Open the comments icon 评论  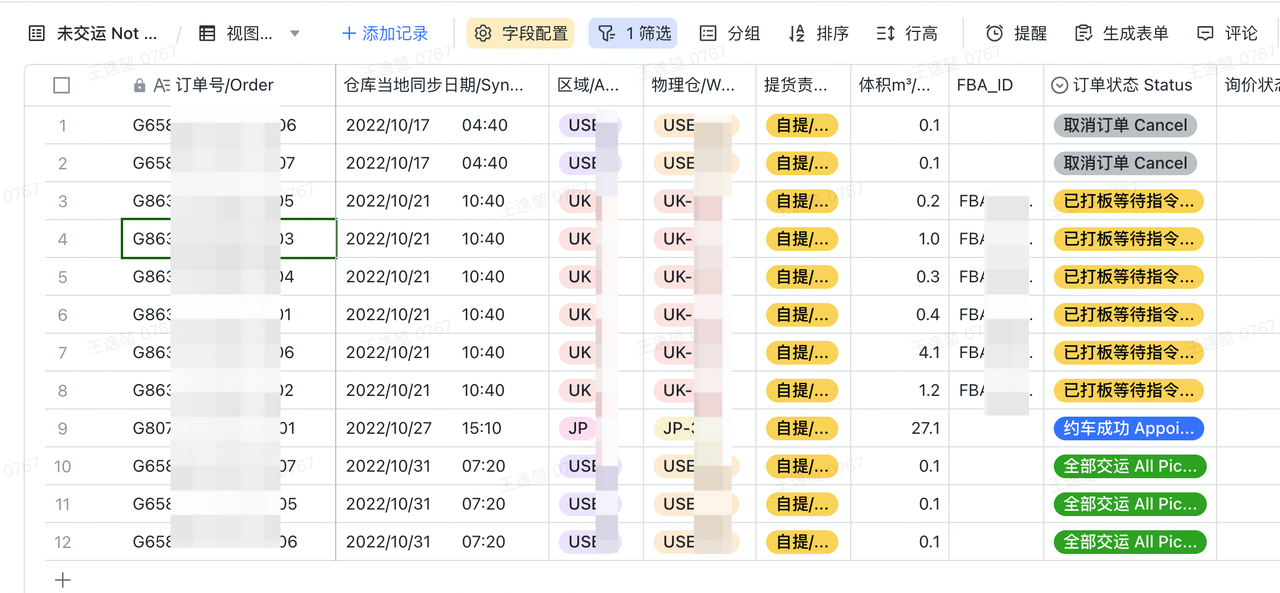[x=1206, y=34]
